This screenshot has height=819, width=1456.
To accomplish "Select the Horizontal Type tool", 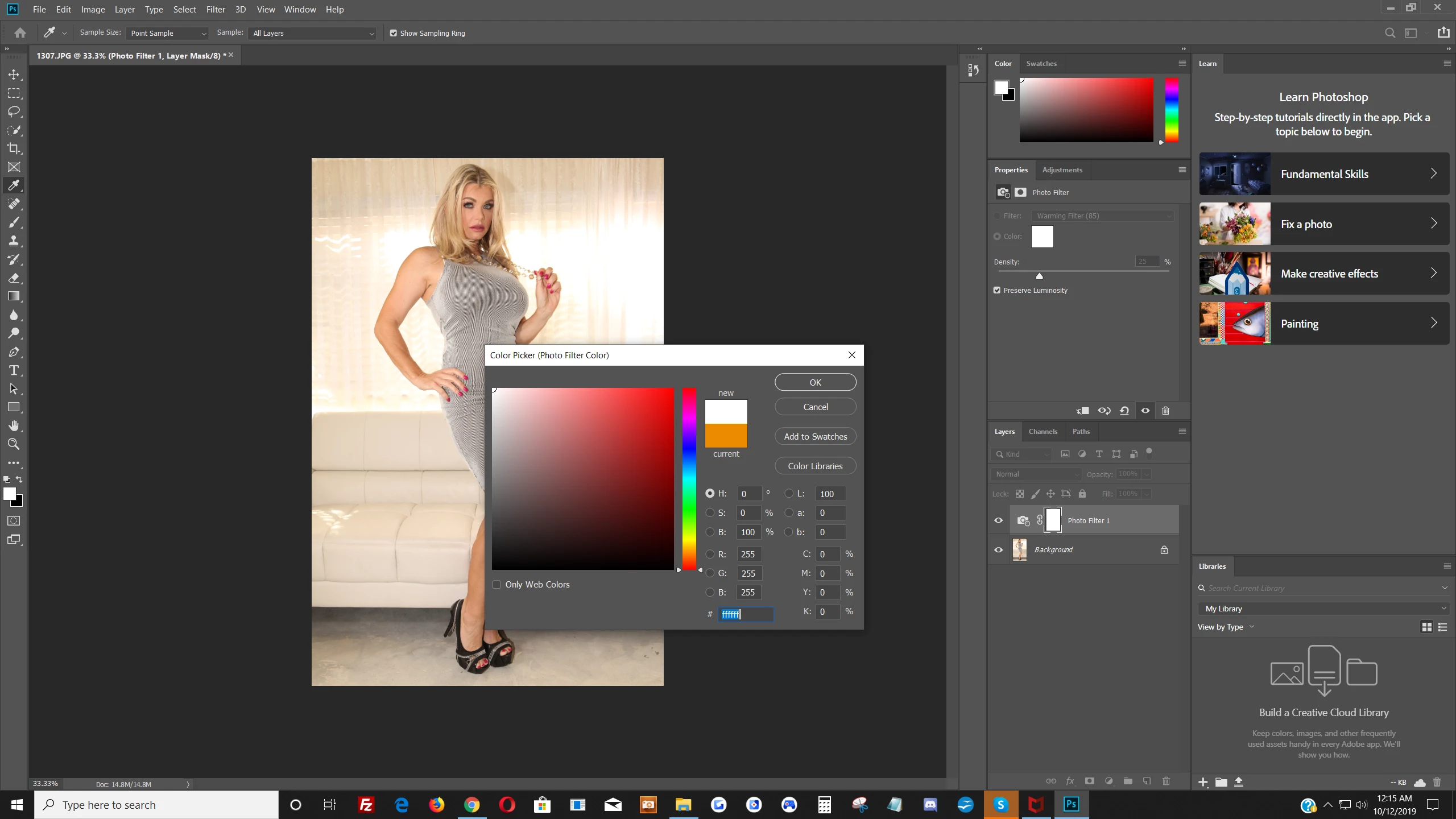I will click(14, 371).
